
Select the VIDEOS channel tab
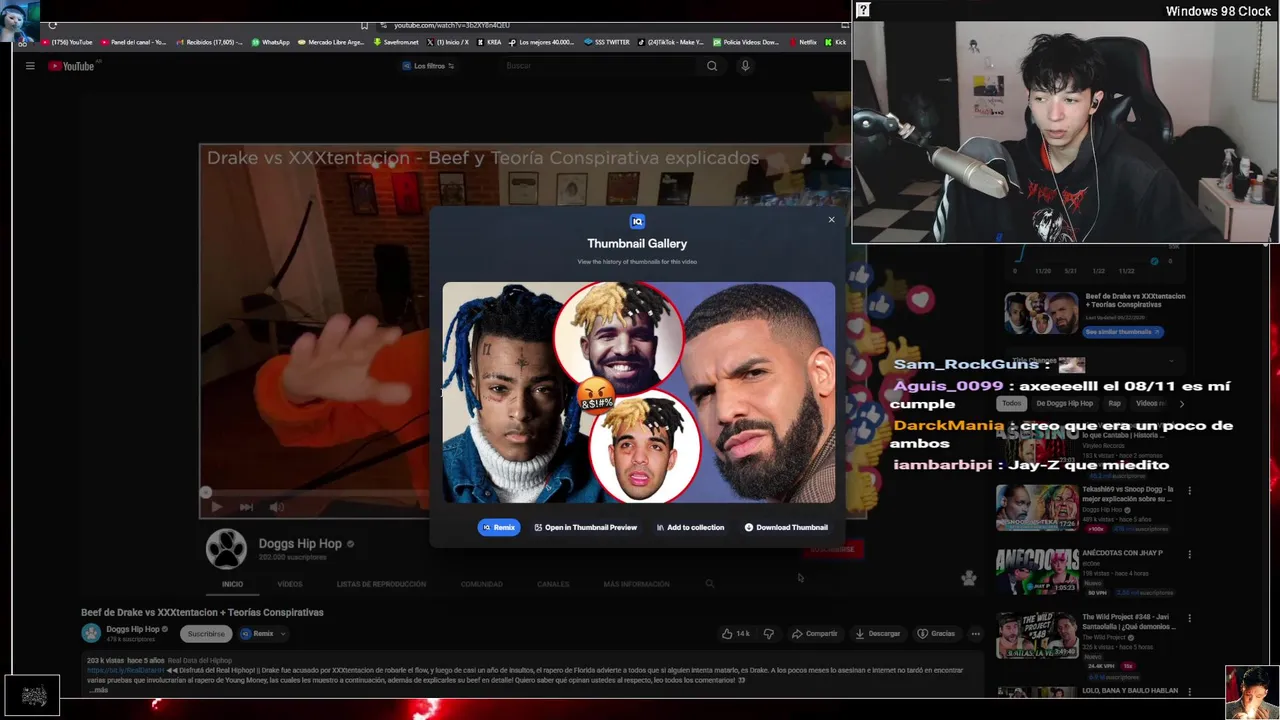pyautogui.click(x=290, y=584)
